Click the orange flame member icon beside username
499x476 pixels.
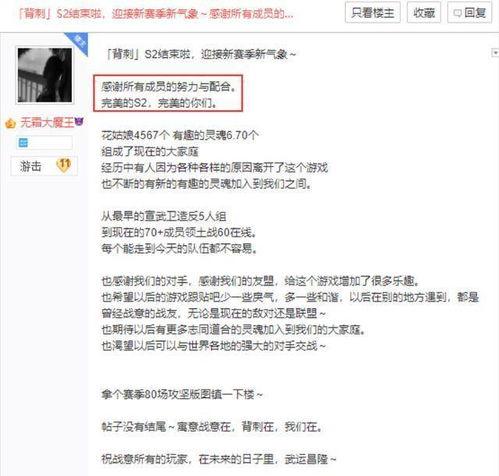coord(11,123)
